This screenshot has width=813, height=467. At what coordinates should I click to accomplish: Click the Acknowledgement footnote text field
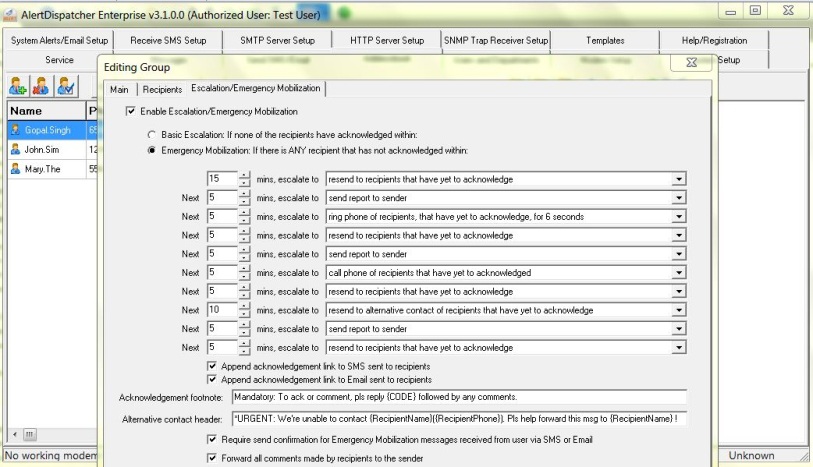coord(459,397)
